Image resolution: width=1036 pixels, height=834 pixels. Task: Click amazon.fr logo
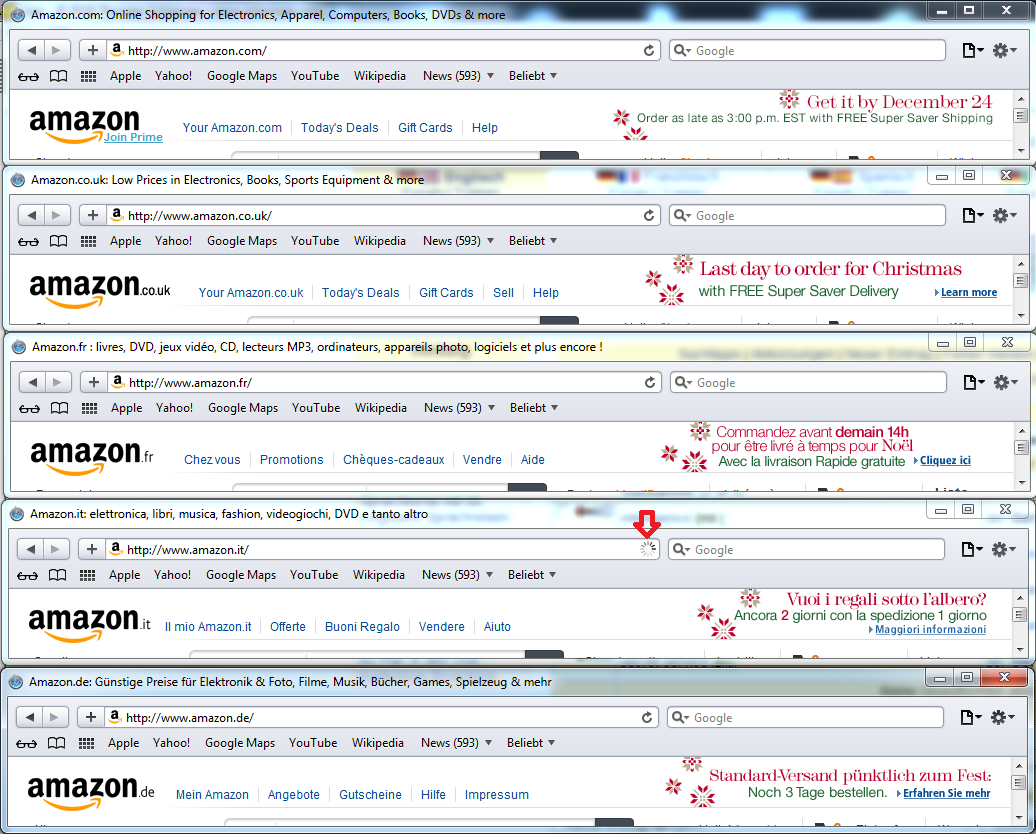coord(92,457)
